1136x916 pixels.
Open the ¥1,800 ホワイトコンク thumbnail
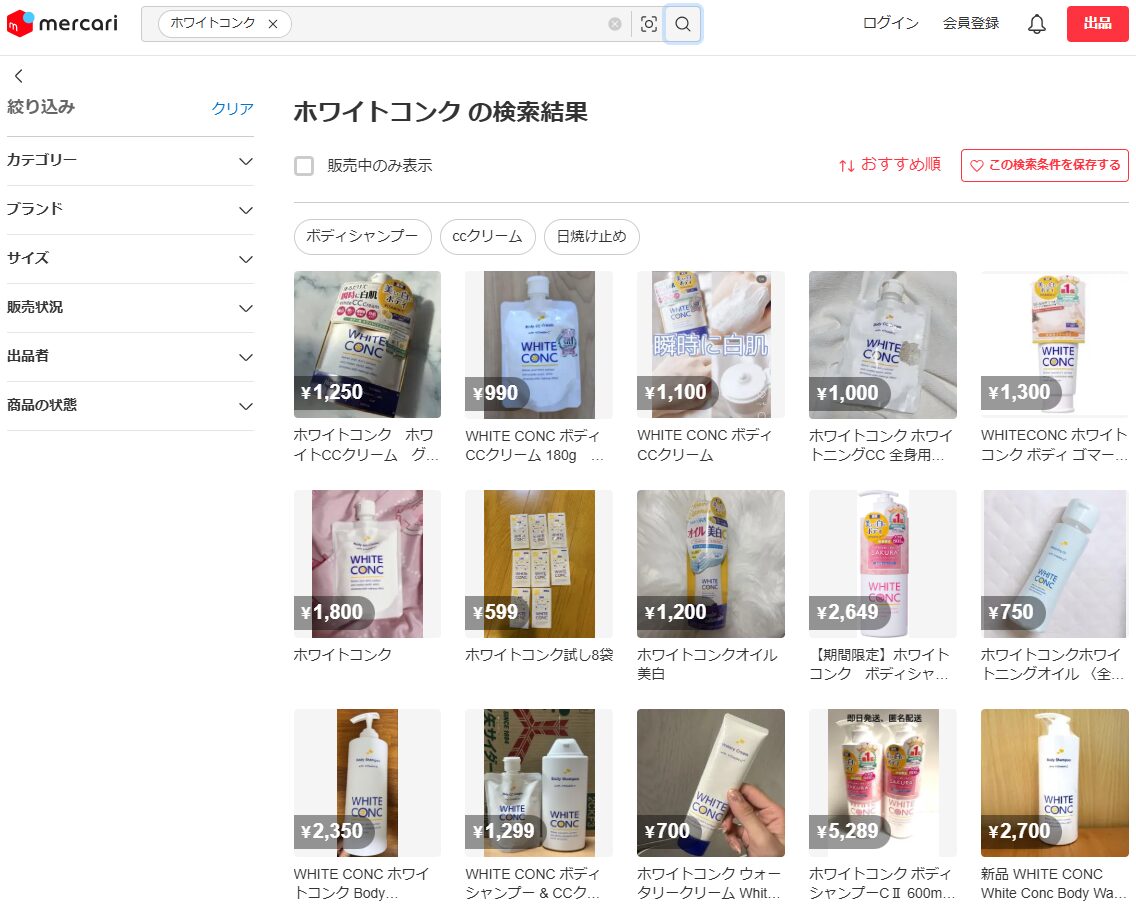(367, 564)
